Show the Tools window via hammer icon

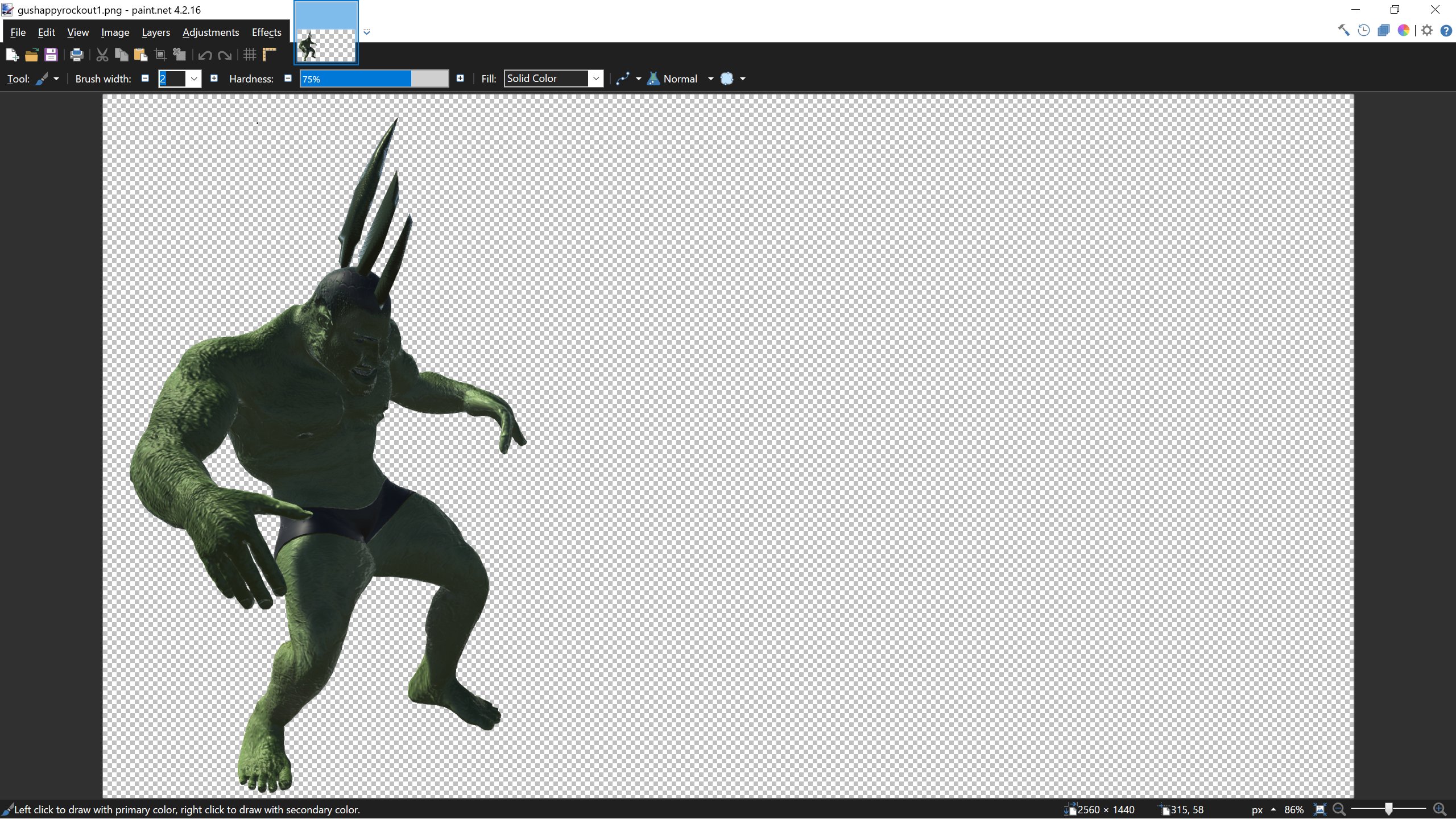coord(1343,31)
